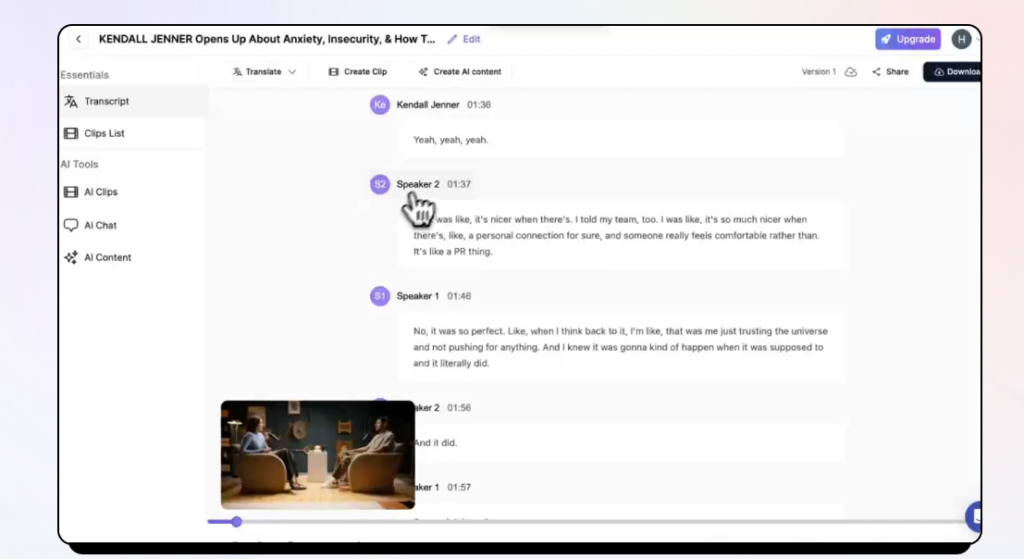Click the Speaker 2 name at 01:37
The height and width of the screenshot is (559, 1024).
point(418,184)
